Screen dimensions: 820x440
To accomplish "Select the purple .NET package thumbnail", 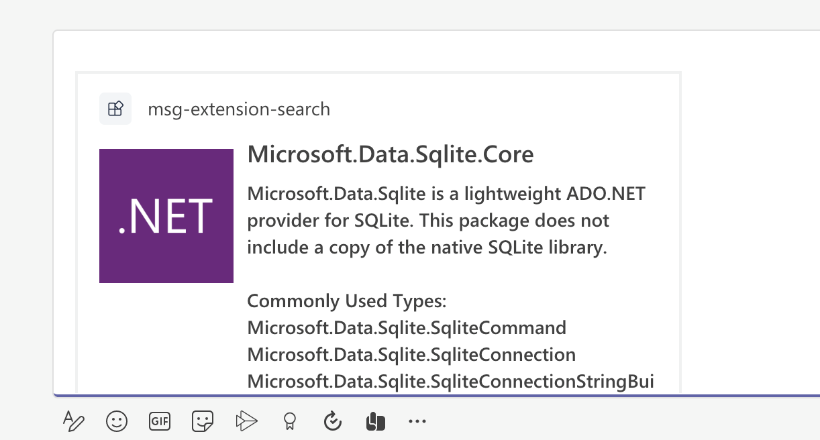I will pos(166,216).
